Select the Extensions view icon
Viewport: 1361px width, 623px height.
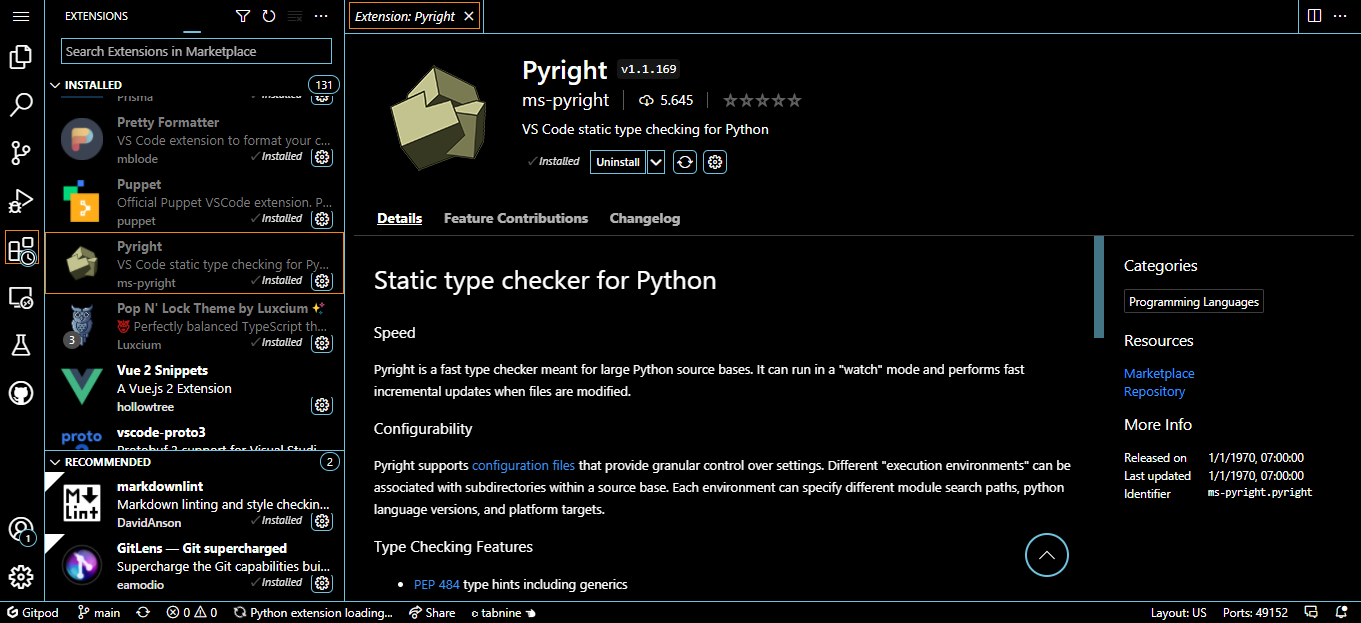tap(21, 248)
